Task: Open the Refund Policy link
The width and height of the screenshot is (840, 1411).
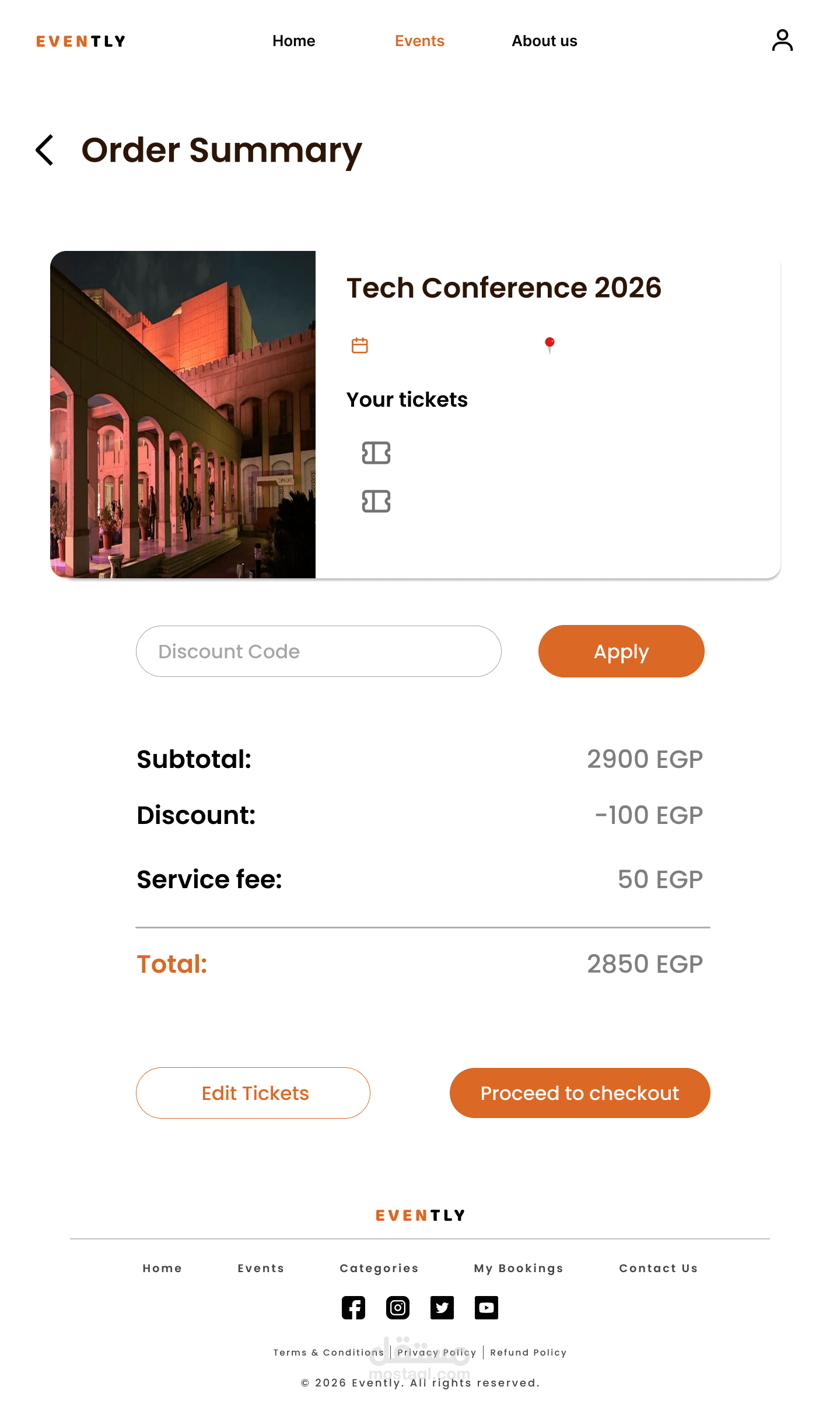Action: [528, 1353]
